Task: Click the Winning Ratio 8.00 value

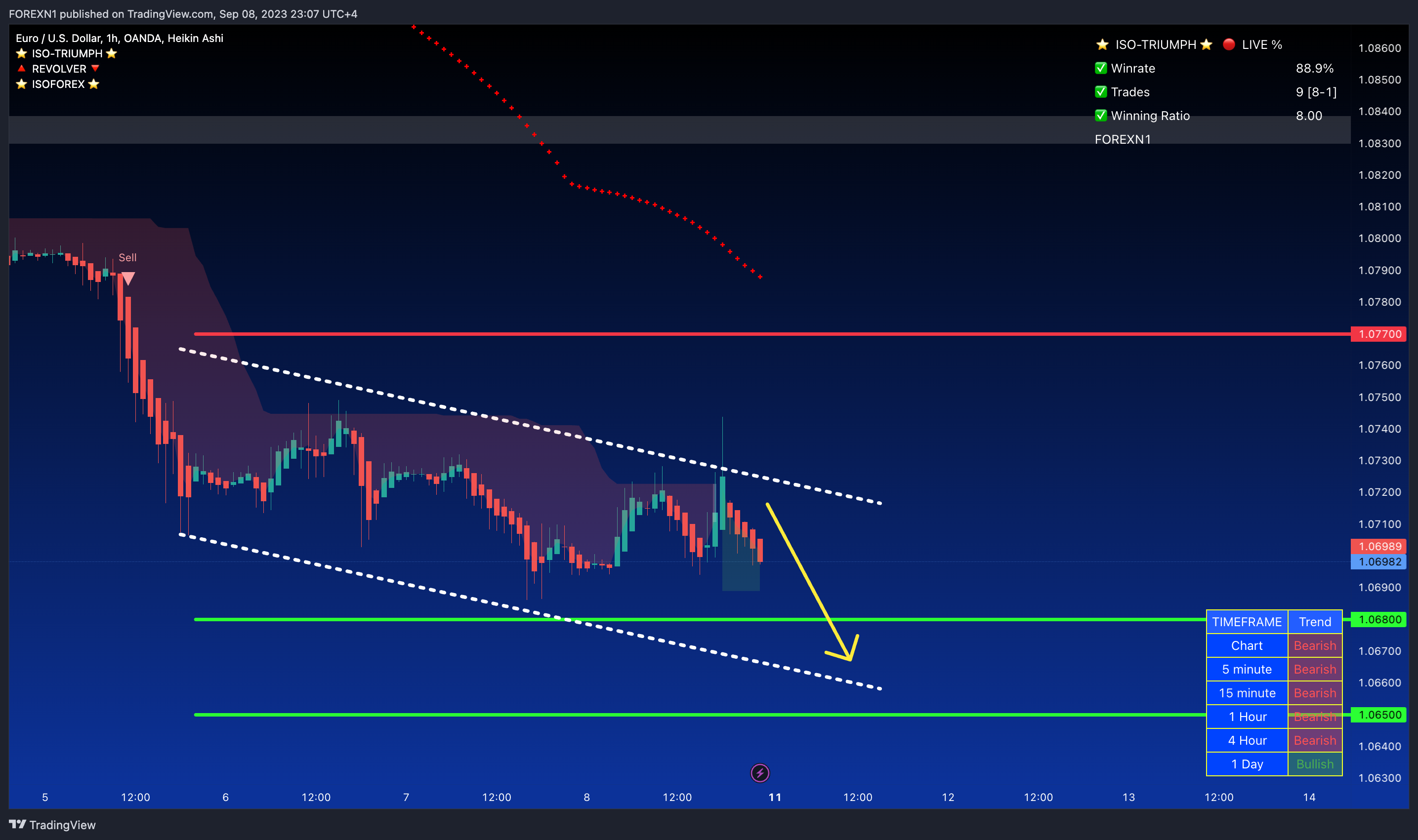Action: point(1309,116)
